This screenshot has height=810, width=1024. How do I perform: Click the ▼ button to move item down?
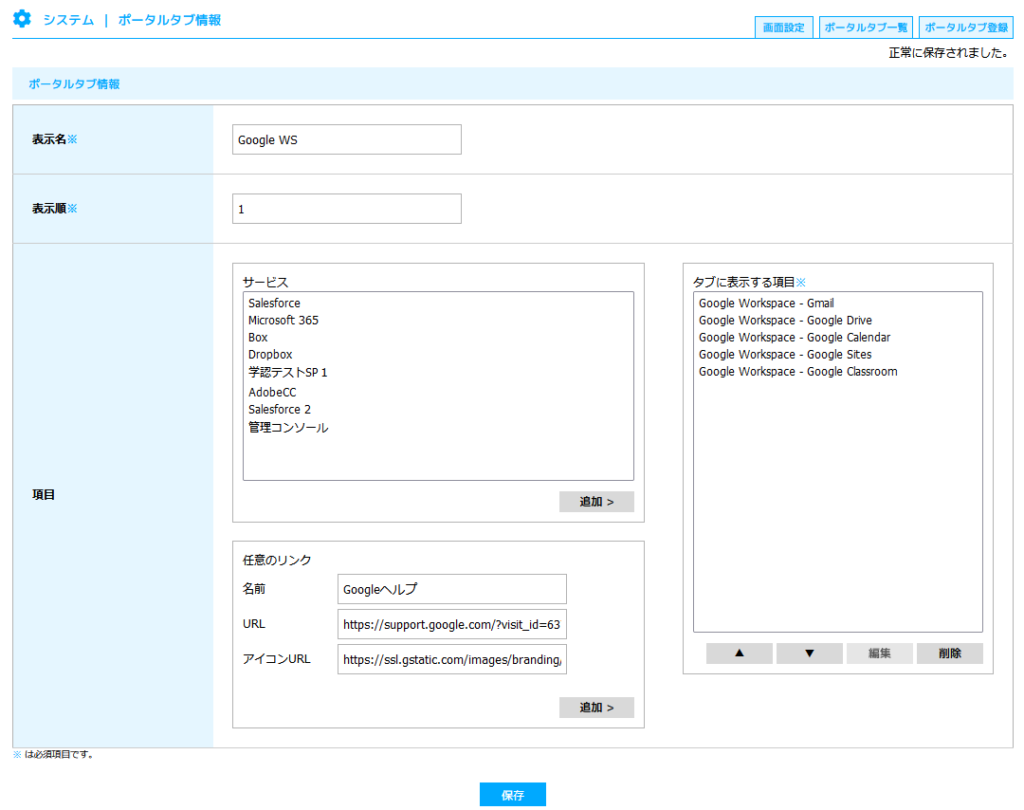(x=809, y=653)
